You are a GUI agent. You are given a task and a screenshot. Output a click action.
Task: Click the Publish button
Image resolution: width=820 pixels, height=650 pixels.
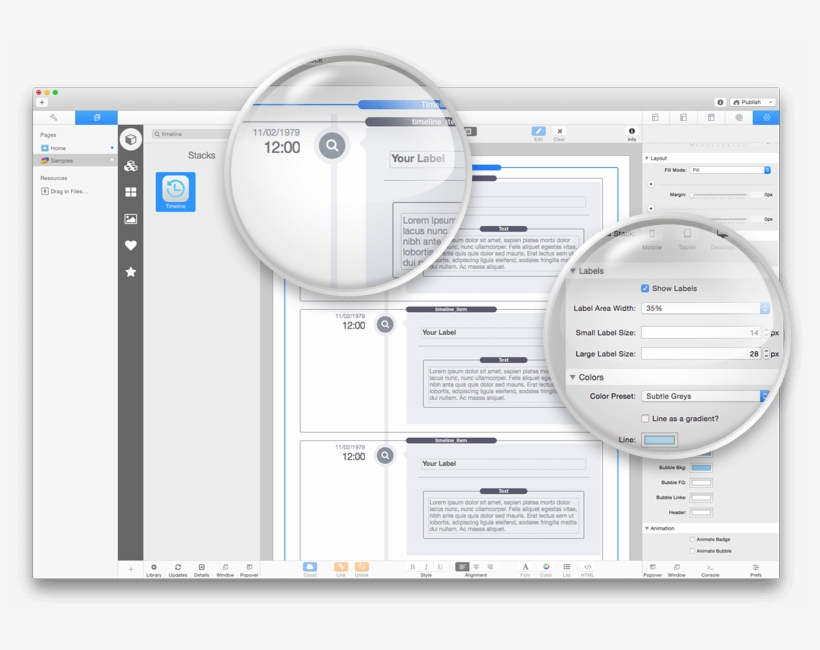(x=749, y=102)
